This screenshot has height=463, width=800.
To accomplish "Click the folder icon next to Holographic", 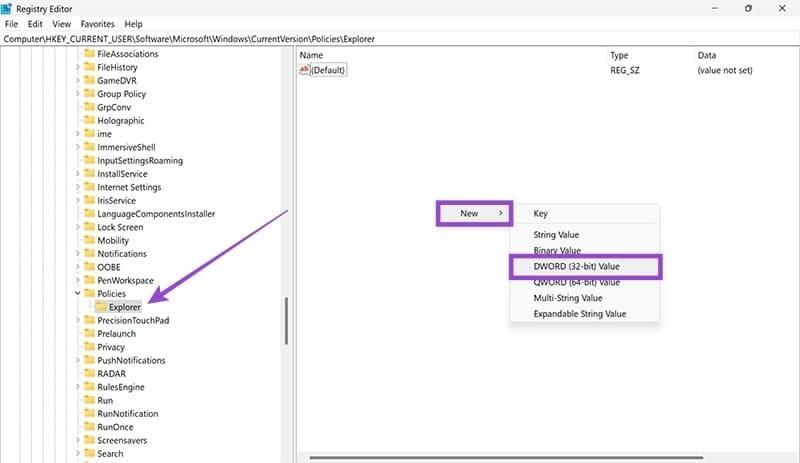I will [x=89, y=120].
